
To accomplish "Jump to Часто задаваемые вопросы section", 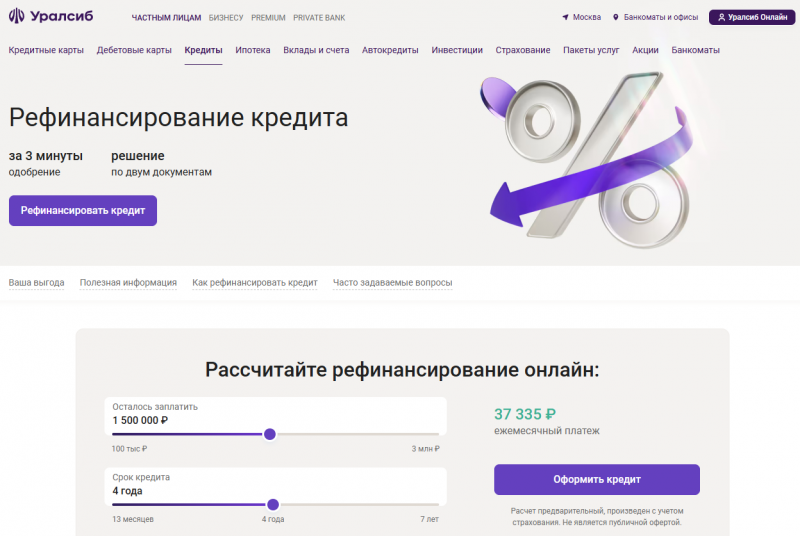I will (x=392, y=283).
